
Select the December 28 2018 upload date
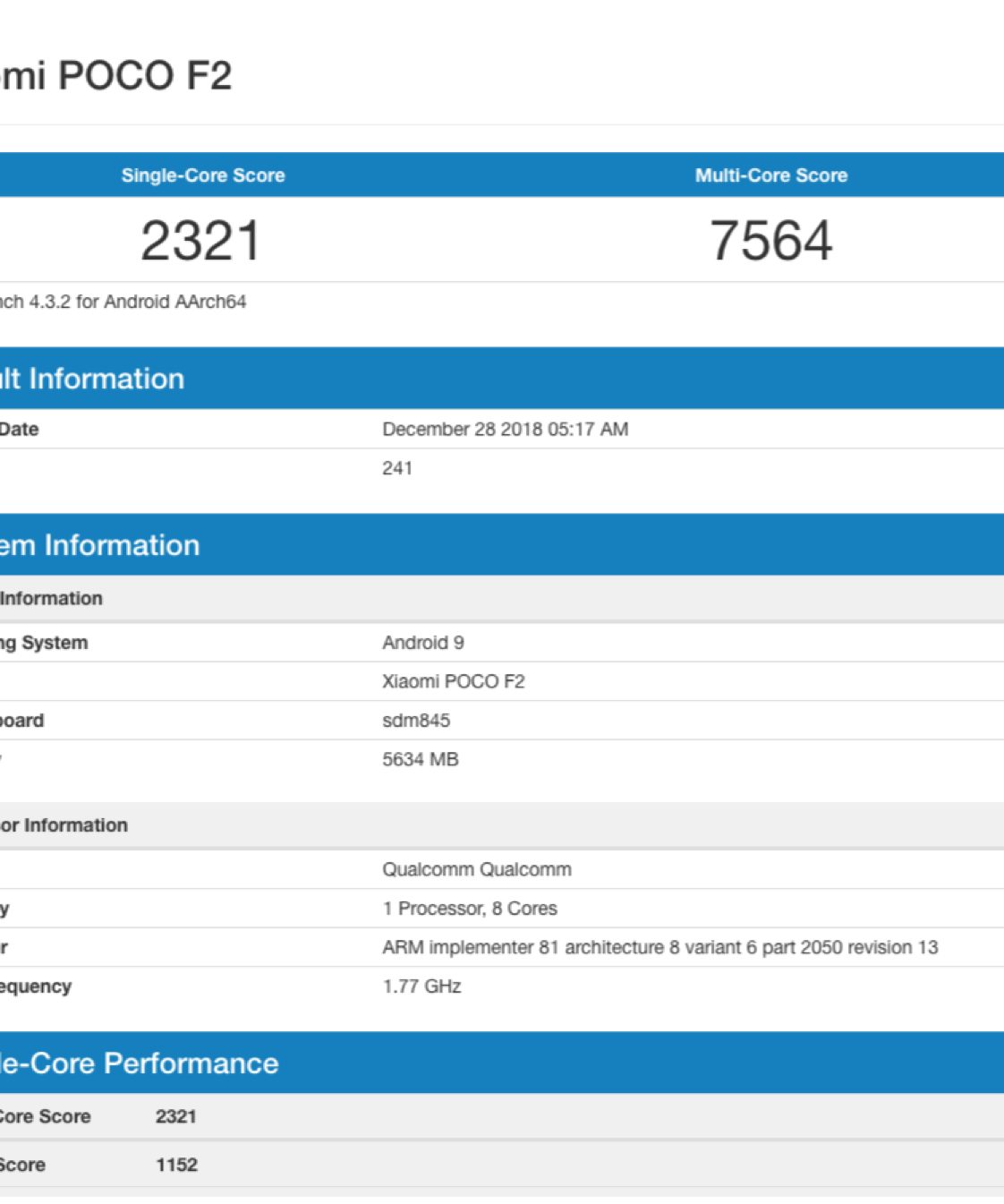tap(505, 430)
